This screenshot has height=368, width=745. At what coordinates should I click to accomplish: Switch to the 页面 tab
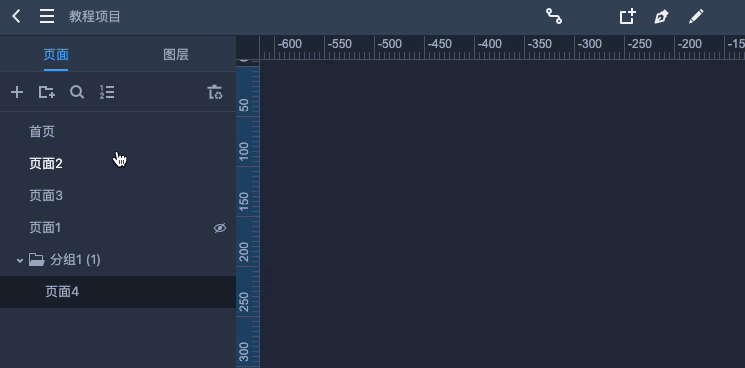pos(56,55)
